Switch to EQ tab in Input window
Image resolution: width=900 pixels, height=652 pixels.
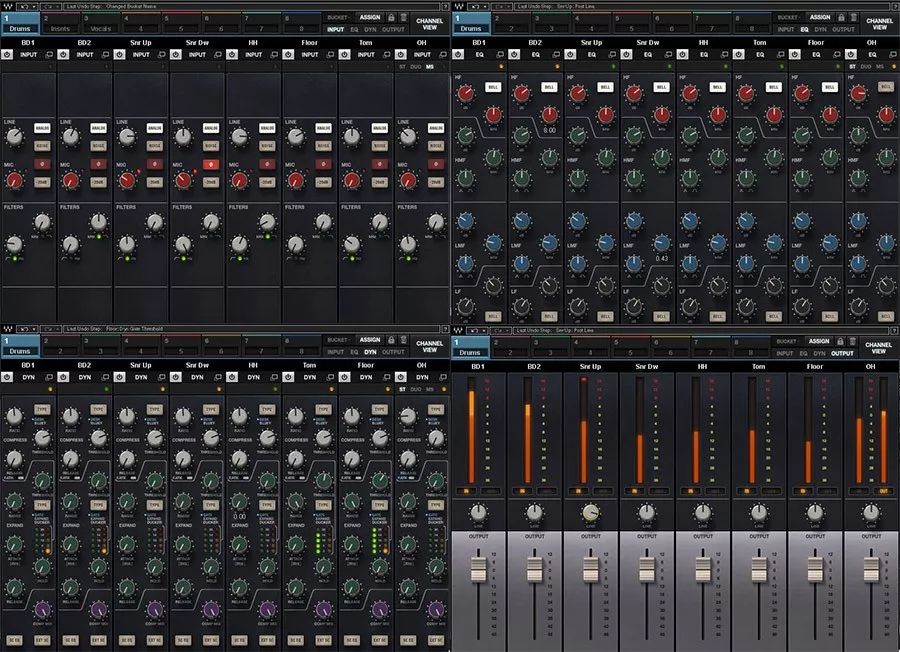(x=355, y=29)
